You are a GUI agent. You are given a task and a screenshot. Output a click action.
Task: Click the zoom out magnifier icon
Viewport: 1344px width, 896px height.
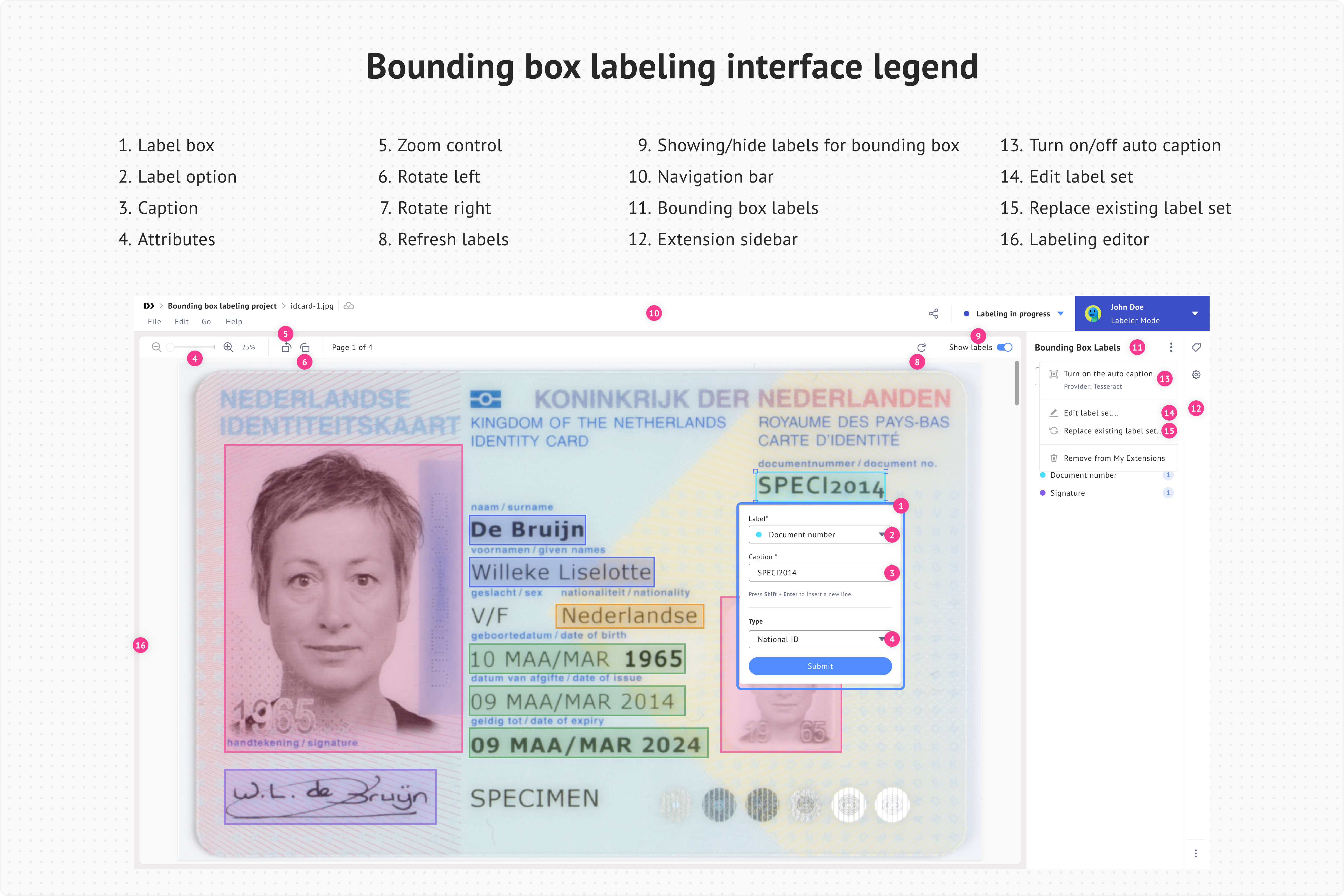(156, 347)
